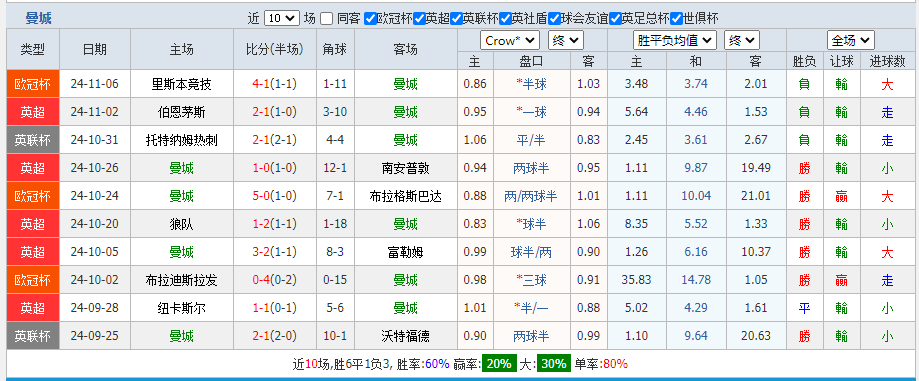Viewport: 919px width, 381px height.
Task: Uncheck the 球会友谊 filter checkbox
Action: (x=554, y=18)
